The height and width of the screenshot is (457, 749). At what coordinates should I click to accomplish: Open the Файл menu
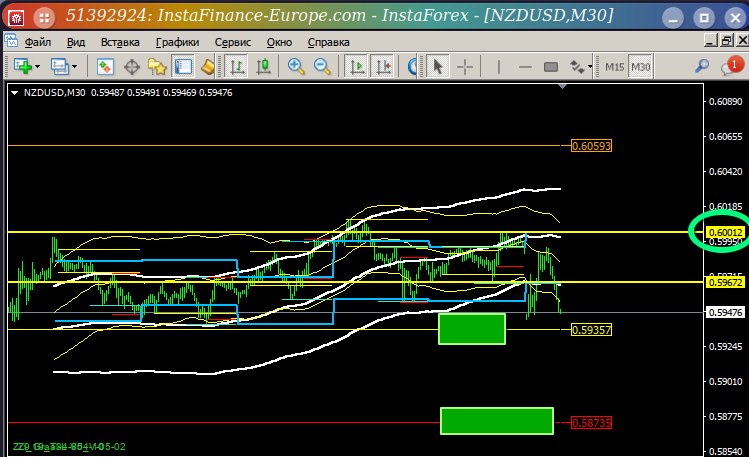click(38, 42)
